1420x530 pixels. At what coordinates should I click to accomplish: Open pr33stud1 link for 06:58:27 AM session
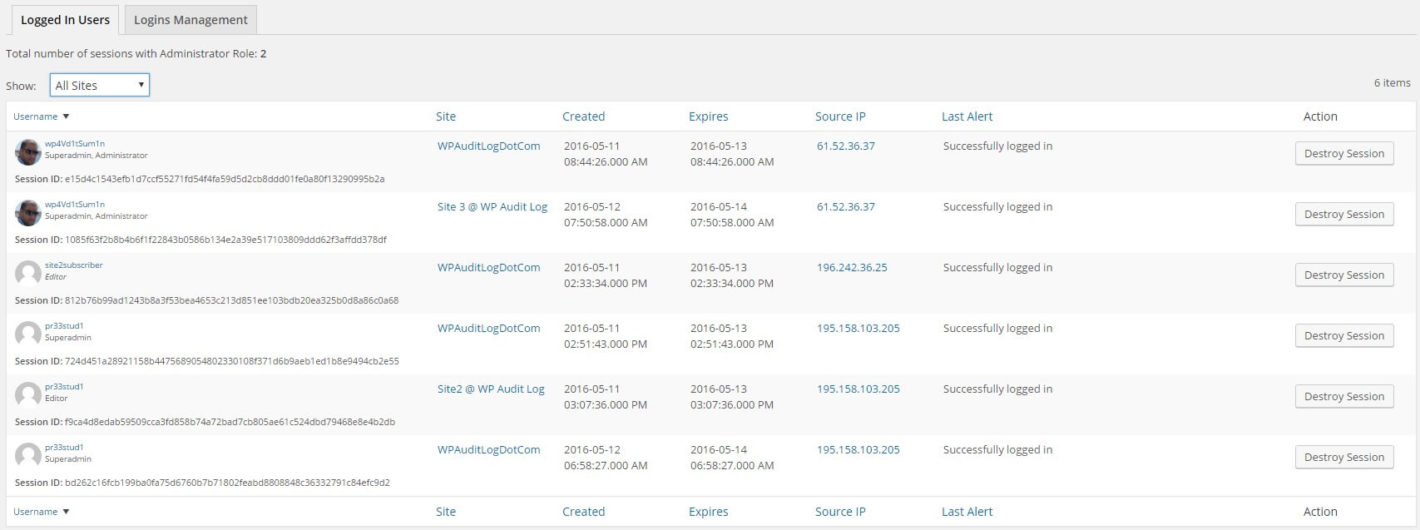tap(64, 447)
